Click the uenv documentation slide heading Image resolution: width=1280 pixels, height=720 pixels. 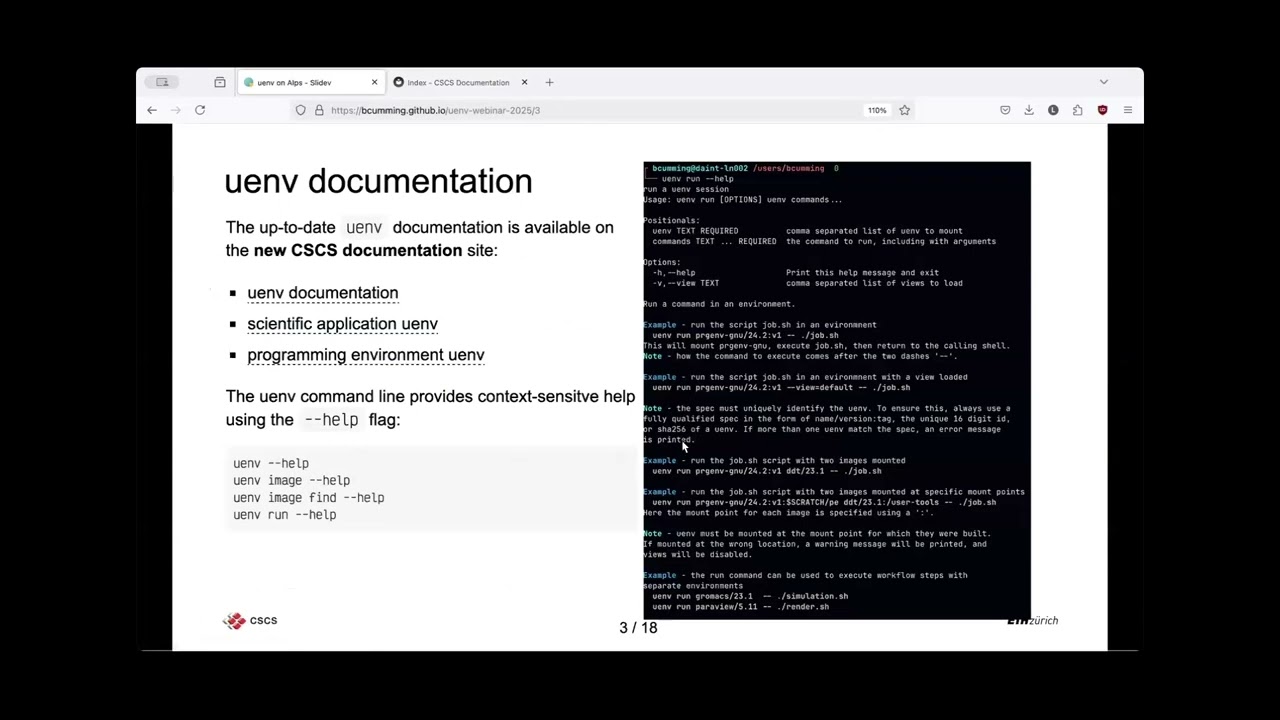[x=378, y=181]
